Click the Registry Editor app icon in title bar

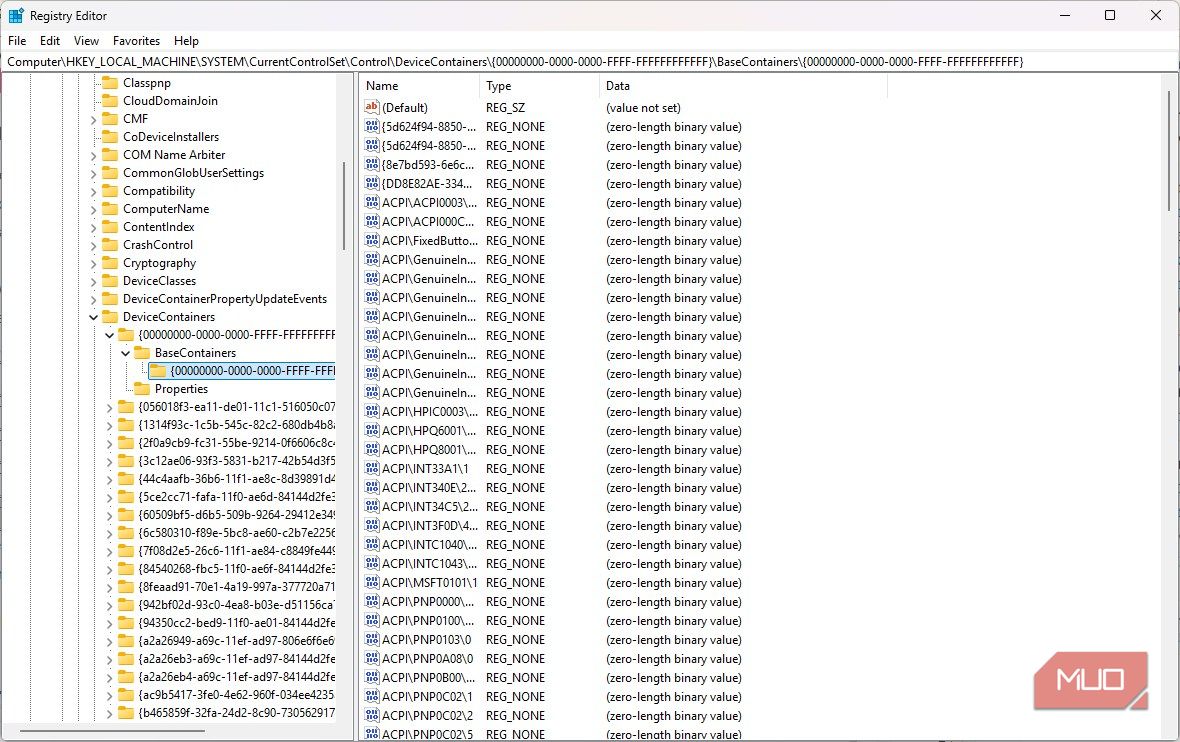16,16
